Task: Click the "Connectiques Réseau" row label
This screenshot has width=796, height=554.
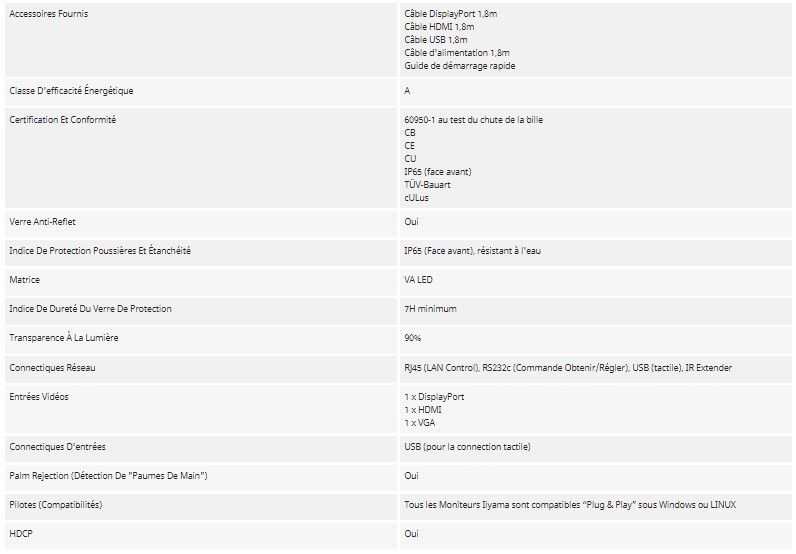Action: coord(52,368)
